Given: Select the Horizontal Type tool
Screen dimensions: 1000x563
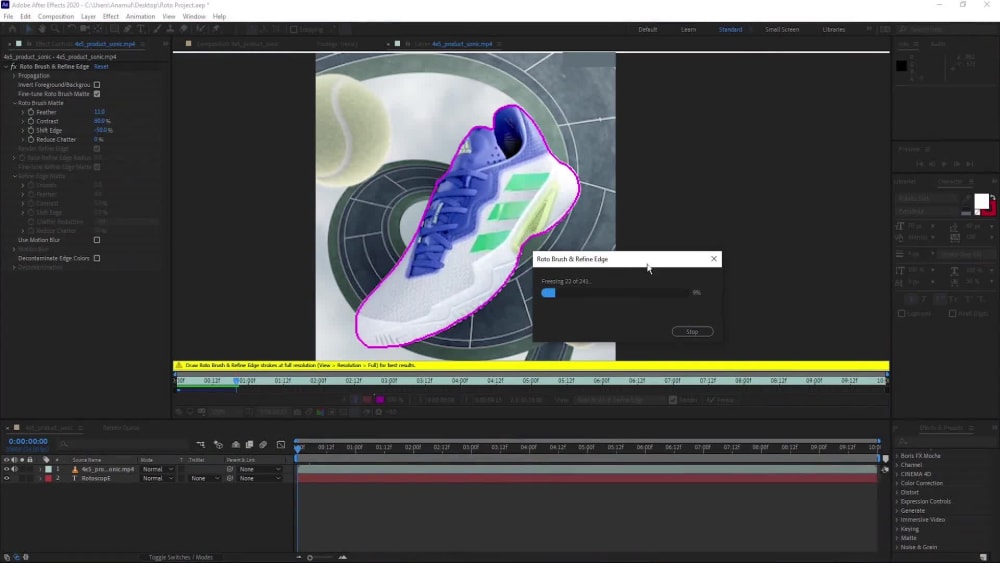Looking at the screenshot, I should [x=142, y=29].
